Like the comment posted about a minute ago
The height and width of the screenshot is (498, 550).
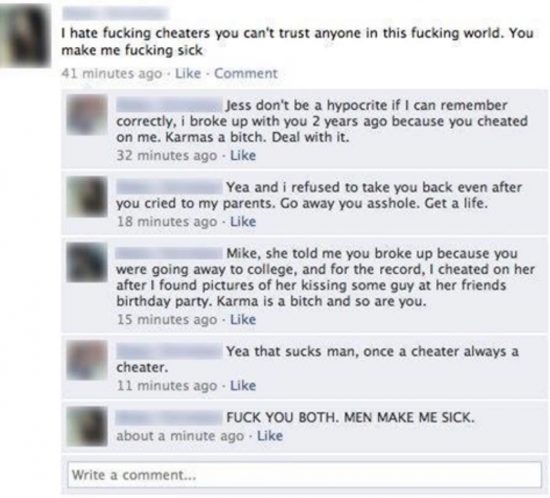point(270,436)
